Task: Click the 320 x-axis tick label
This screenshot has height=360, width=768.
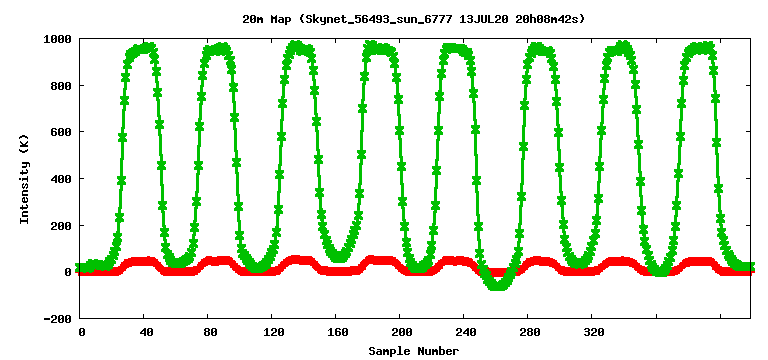Action: tap(592, 333)
